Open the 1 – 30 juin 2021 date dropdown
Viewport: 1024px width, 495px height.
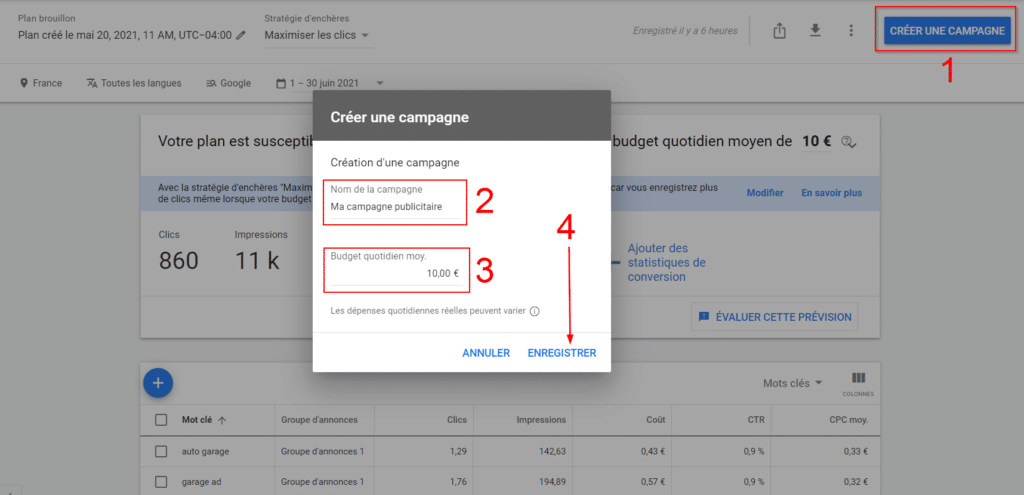[x=329, y=83]
